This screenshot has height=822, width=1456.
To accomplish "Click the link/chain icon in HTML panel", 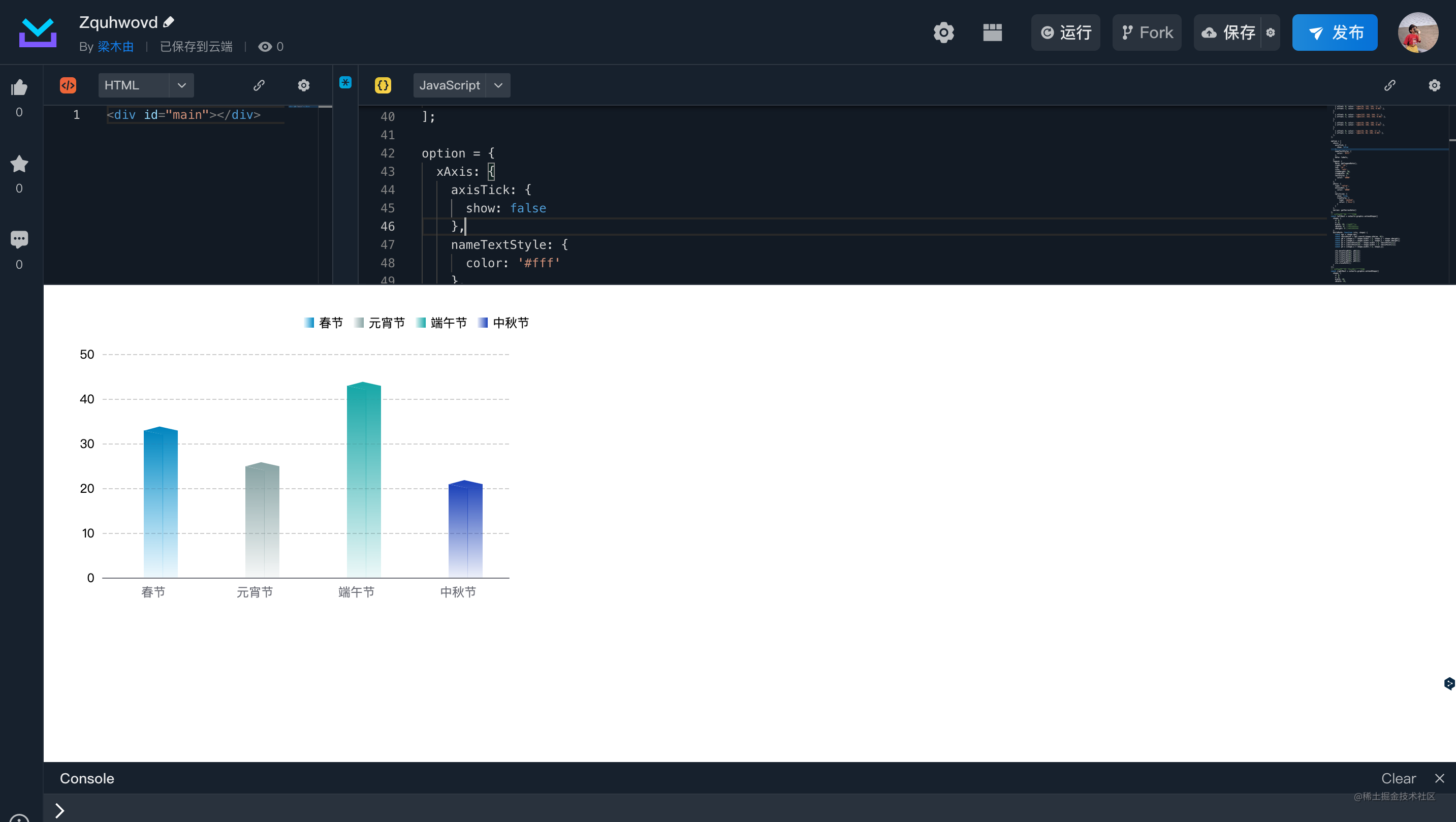I will (x=259, y=84).
